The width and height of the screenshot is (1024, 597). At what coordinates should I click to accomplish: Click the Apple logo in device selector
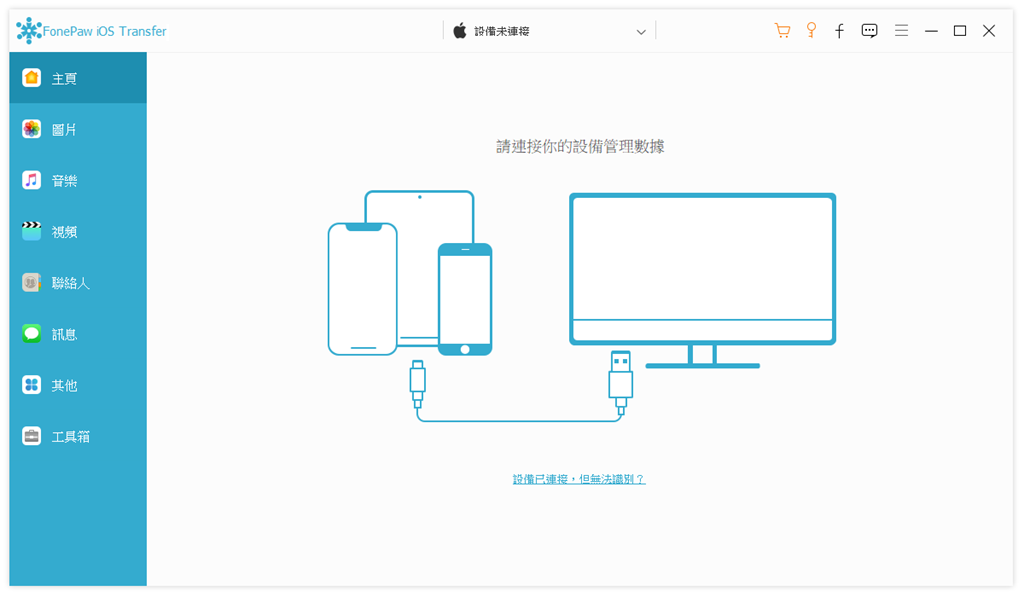[460, 31]
